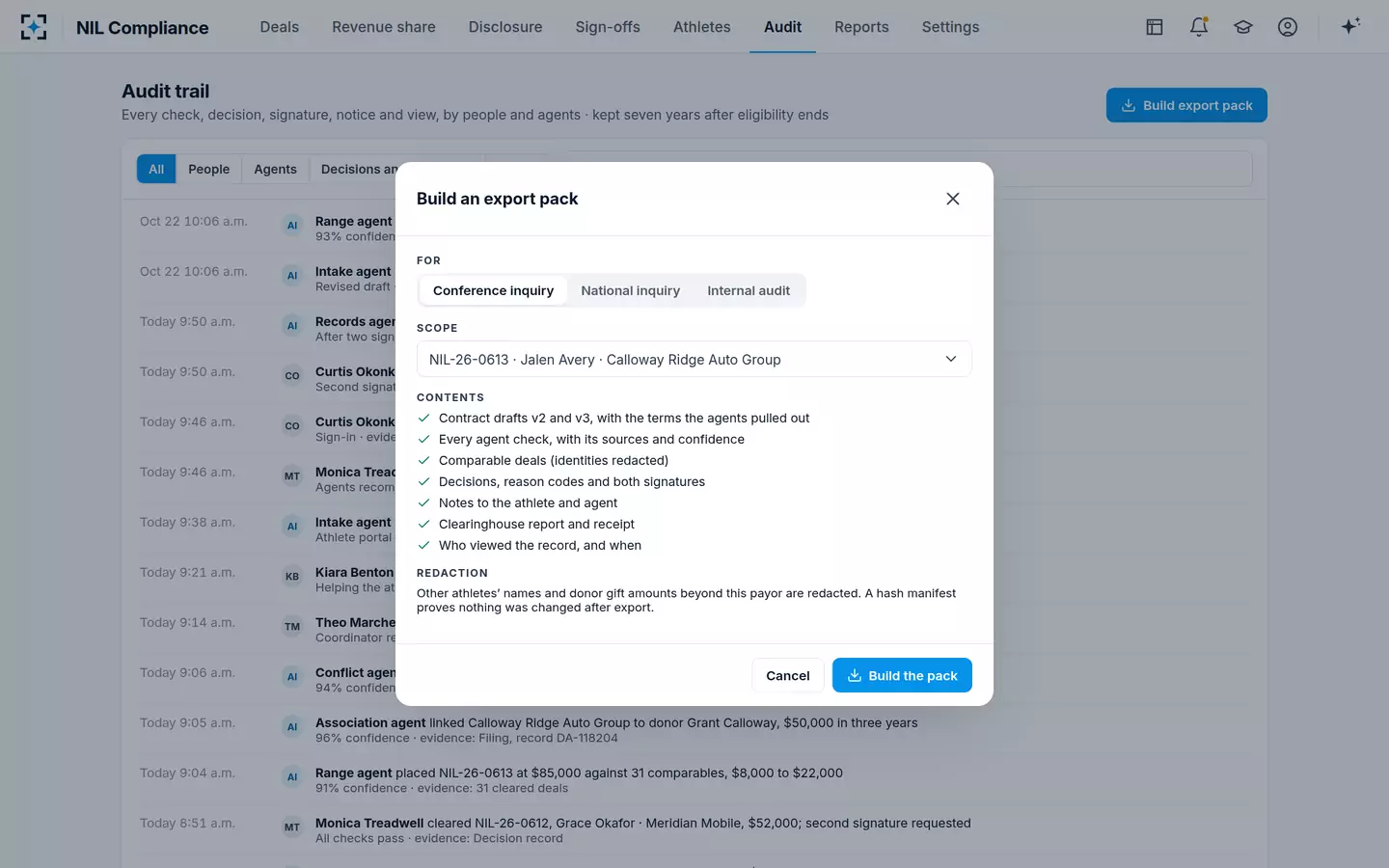Open the Disclosure nav tab

[505, 27]
